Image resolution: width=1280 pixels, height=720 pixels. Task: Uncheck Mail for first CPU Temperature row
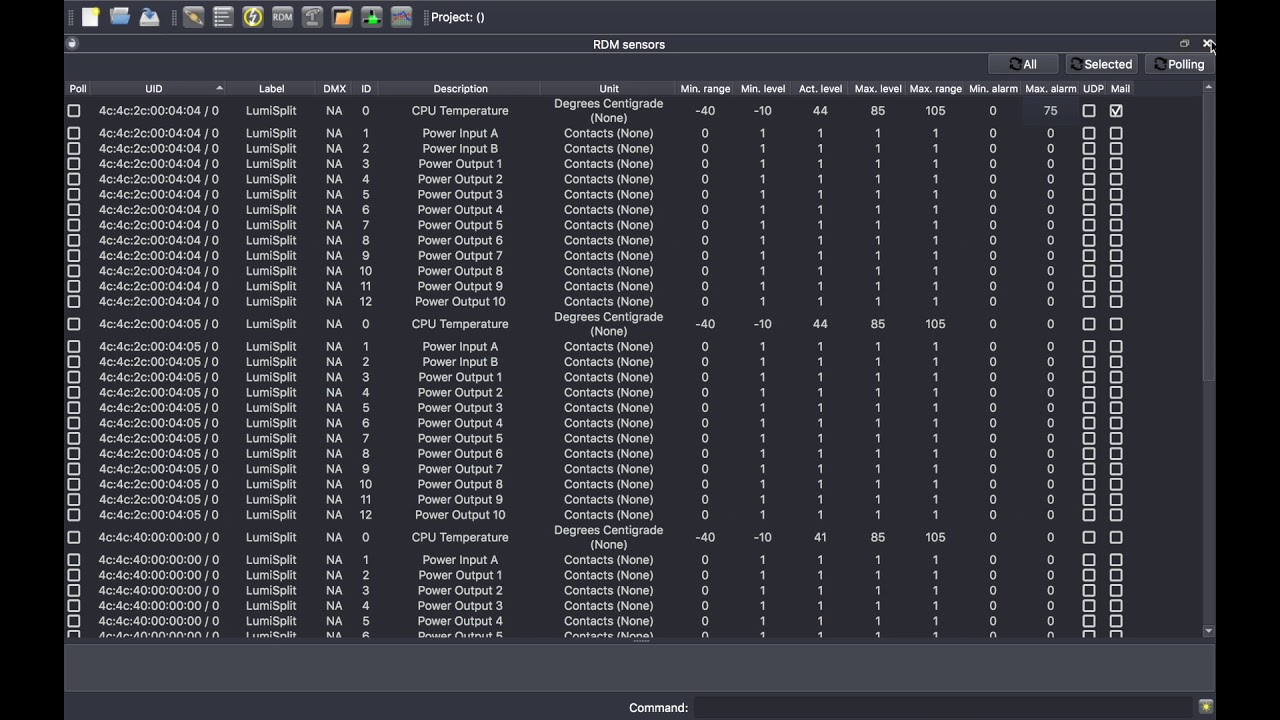(x=1116, y=111)
